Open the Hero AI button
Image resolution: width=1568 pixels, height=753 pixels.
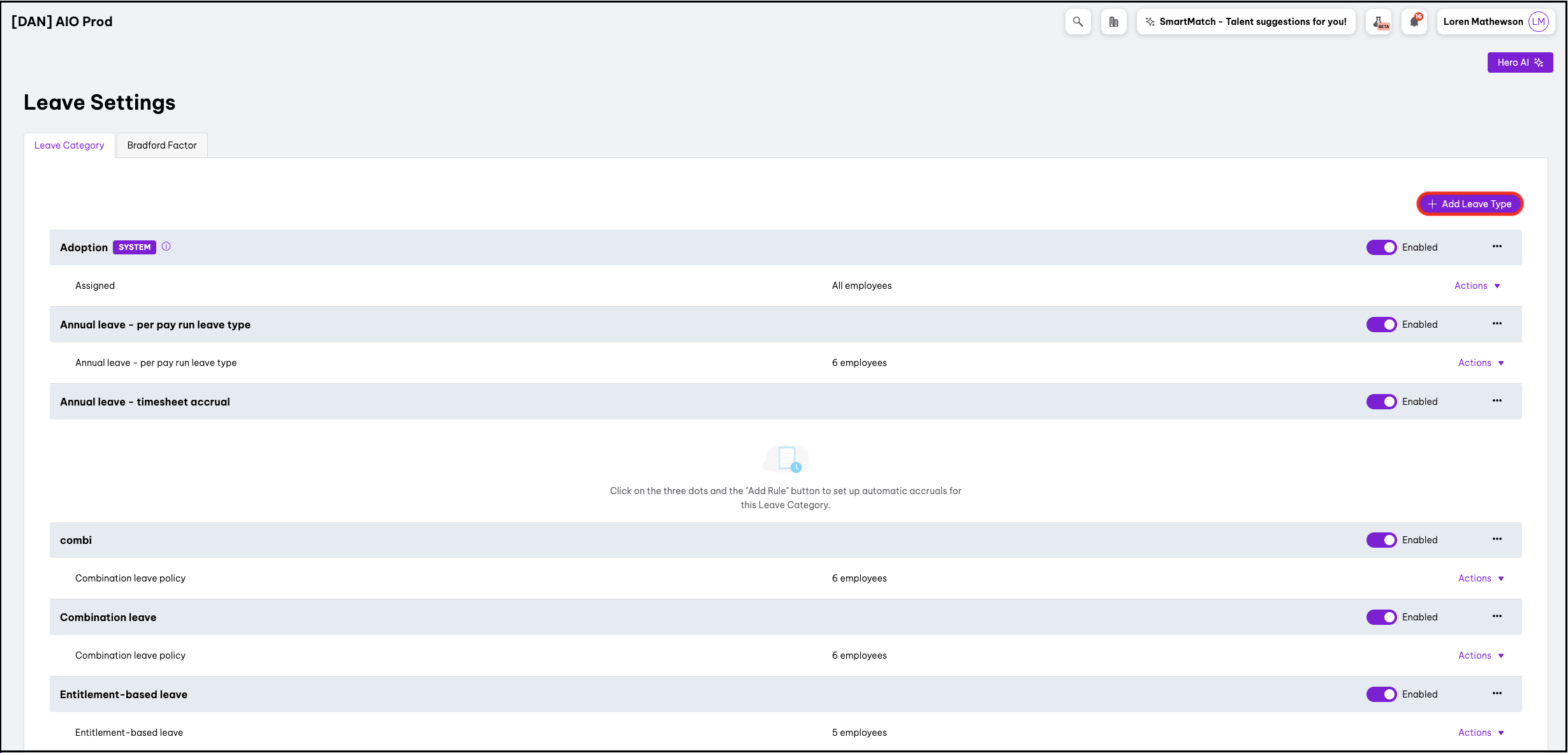[1520, 62]
